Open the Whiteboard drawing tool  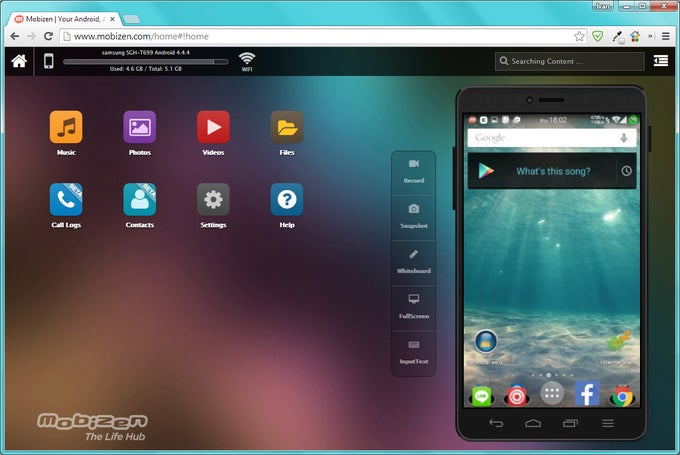point(414,262)
